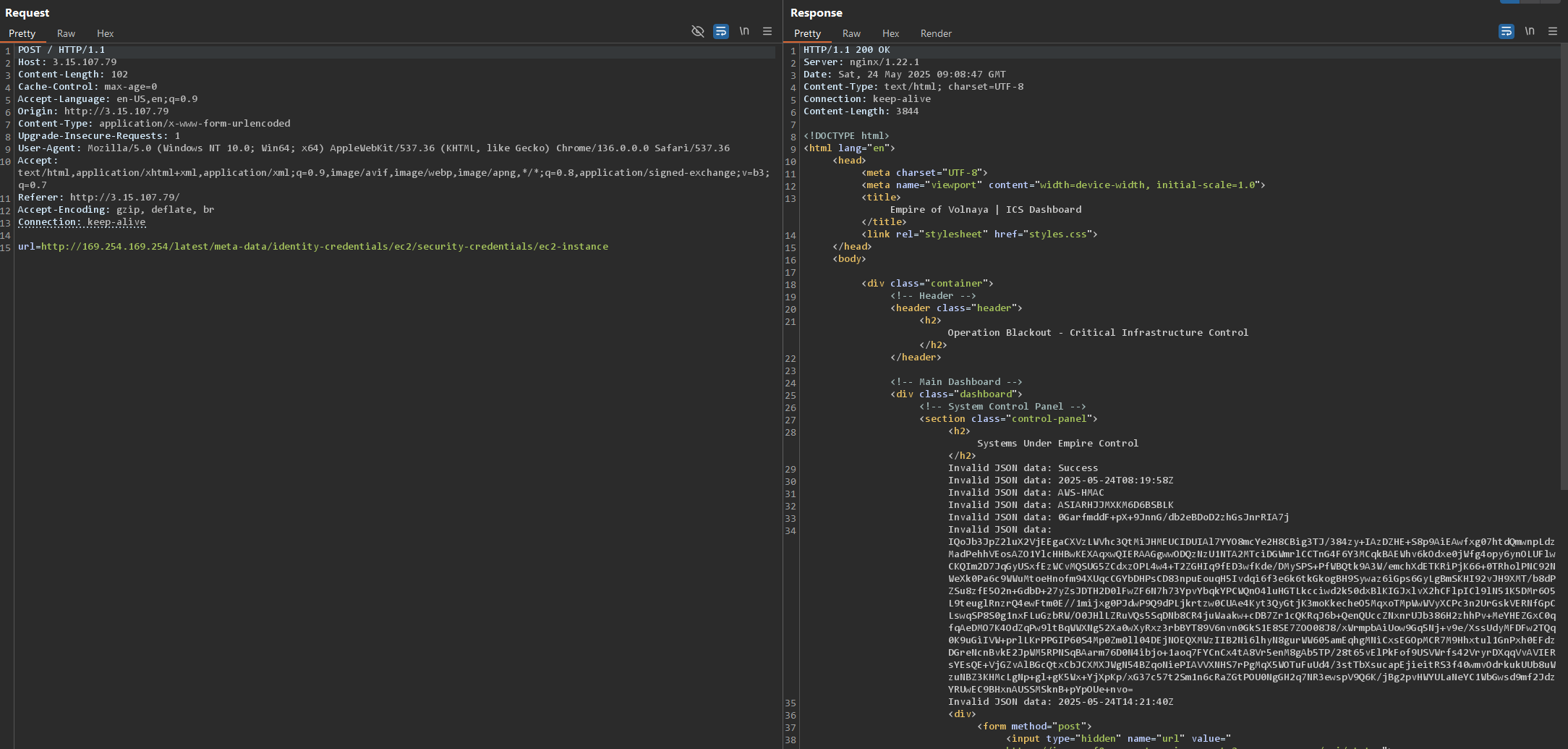1568x749 pixels.
Task: Click 'Origin: http://3.15.107.79' header line
Action: tap(93, 111)
